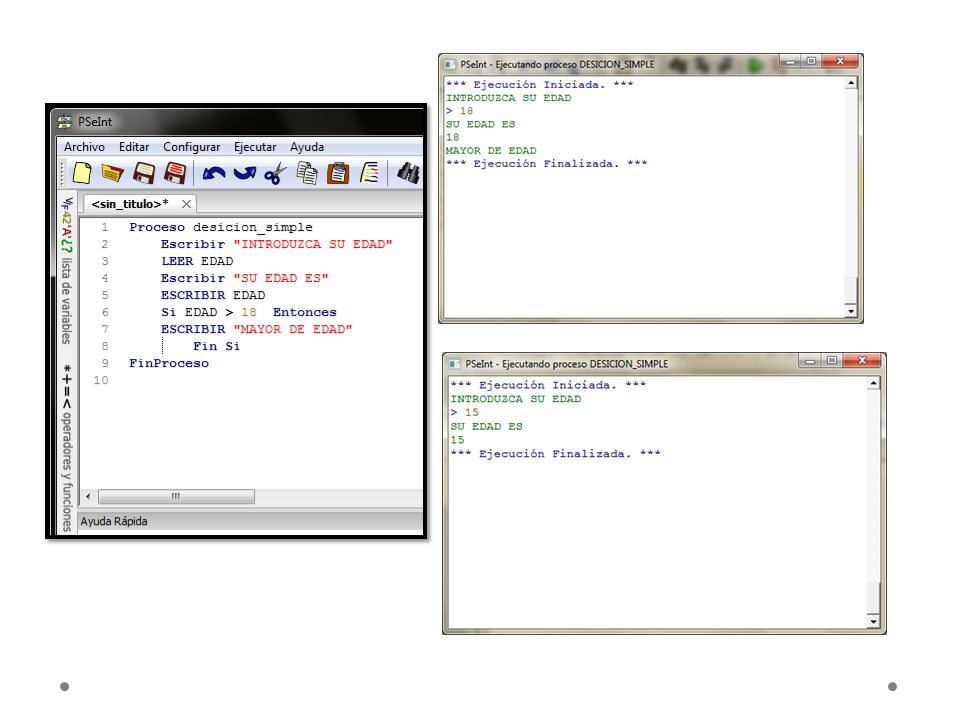Image resolution: width=960 pixels, height=720 pixels.
Task: Click the string "SU EDAD ES" on line 4
Action: (281, 279)
